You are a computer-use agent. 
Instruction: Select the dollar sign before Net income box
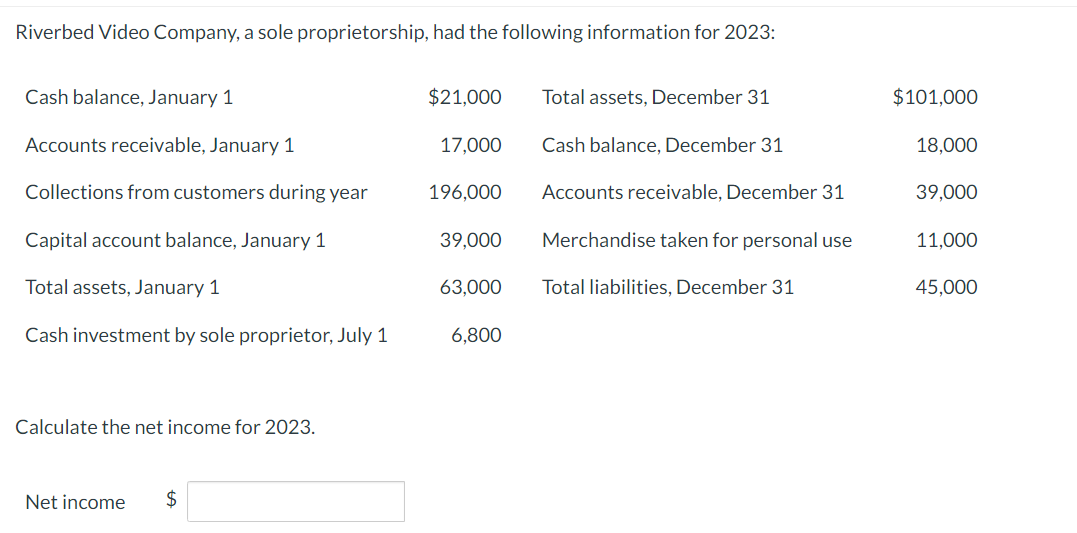tap(173, 501)
